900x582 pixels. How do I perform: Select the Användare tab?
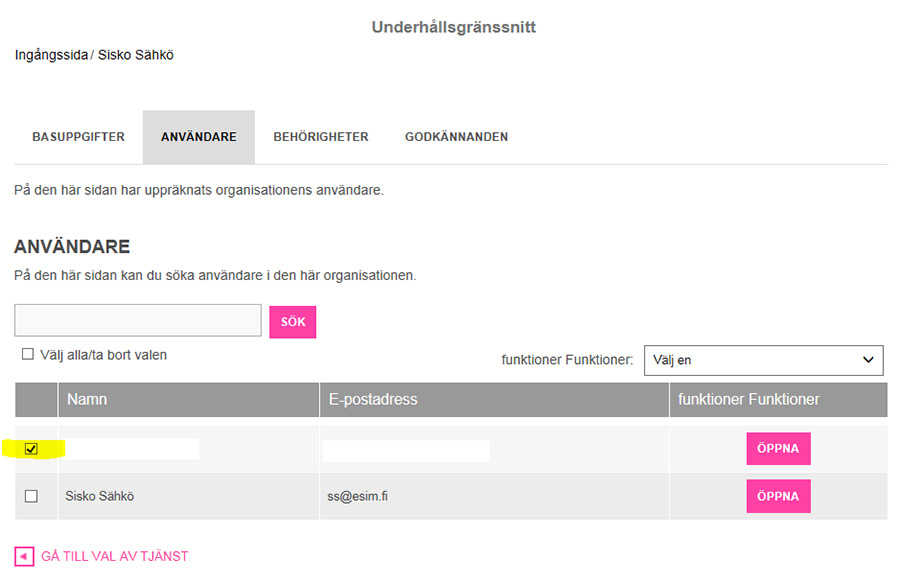pos(199,137)
